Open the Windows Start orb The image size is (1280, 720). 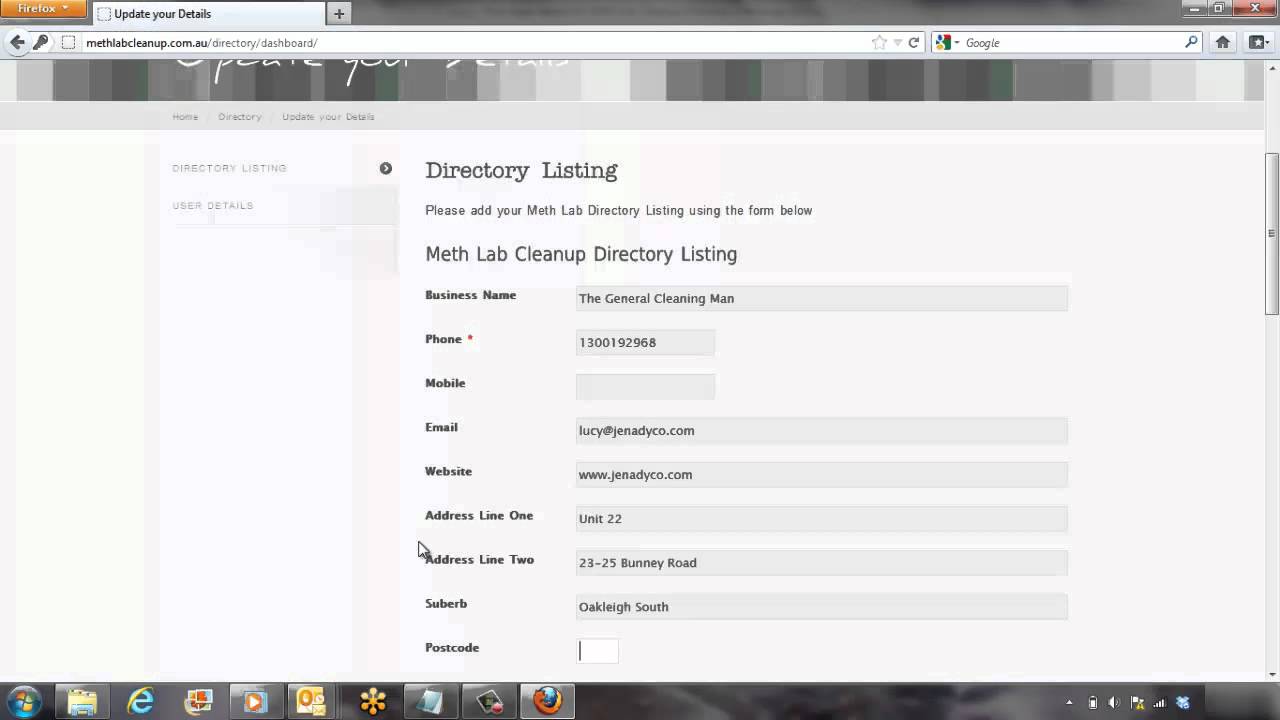tap(24, 701)
